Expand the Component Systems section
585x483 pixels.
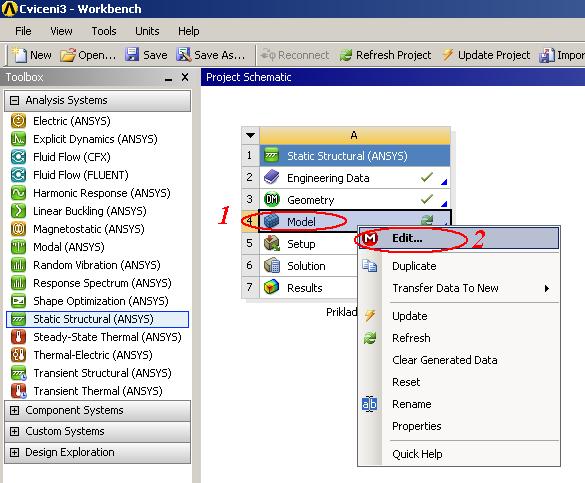pos(14,410)
